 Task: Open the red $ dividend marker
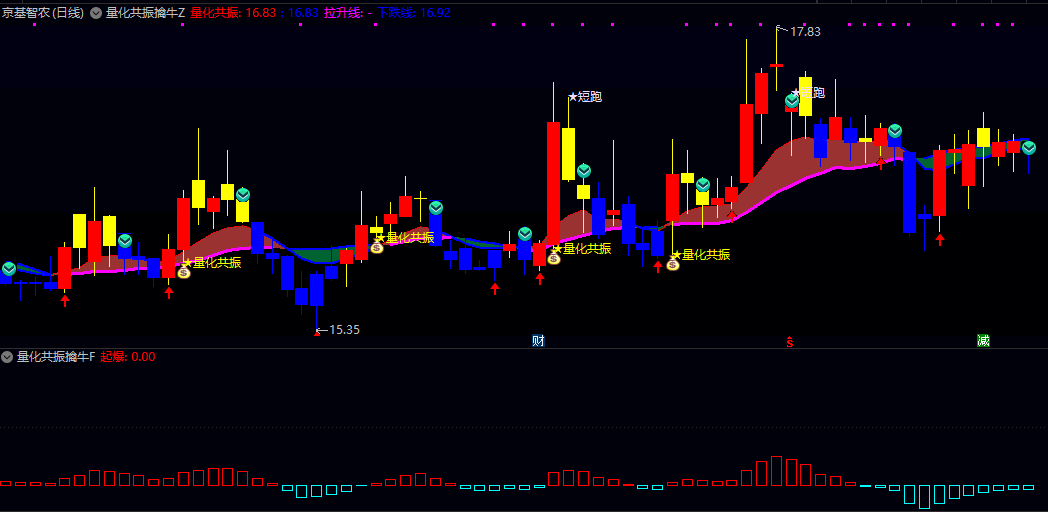789,342
